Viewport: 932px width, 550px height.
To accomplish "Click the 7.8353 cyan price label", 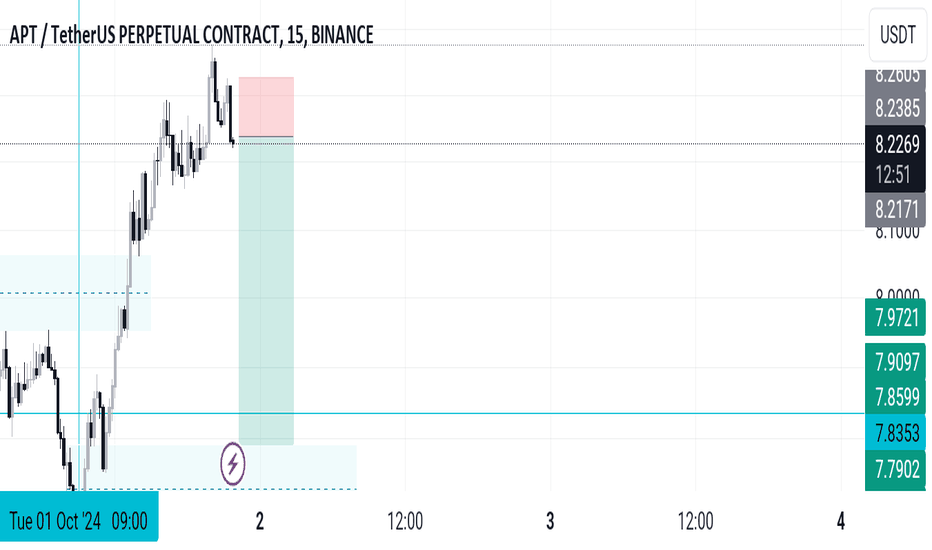I will tap(895, 433).
